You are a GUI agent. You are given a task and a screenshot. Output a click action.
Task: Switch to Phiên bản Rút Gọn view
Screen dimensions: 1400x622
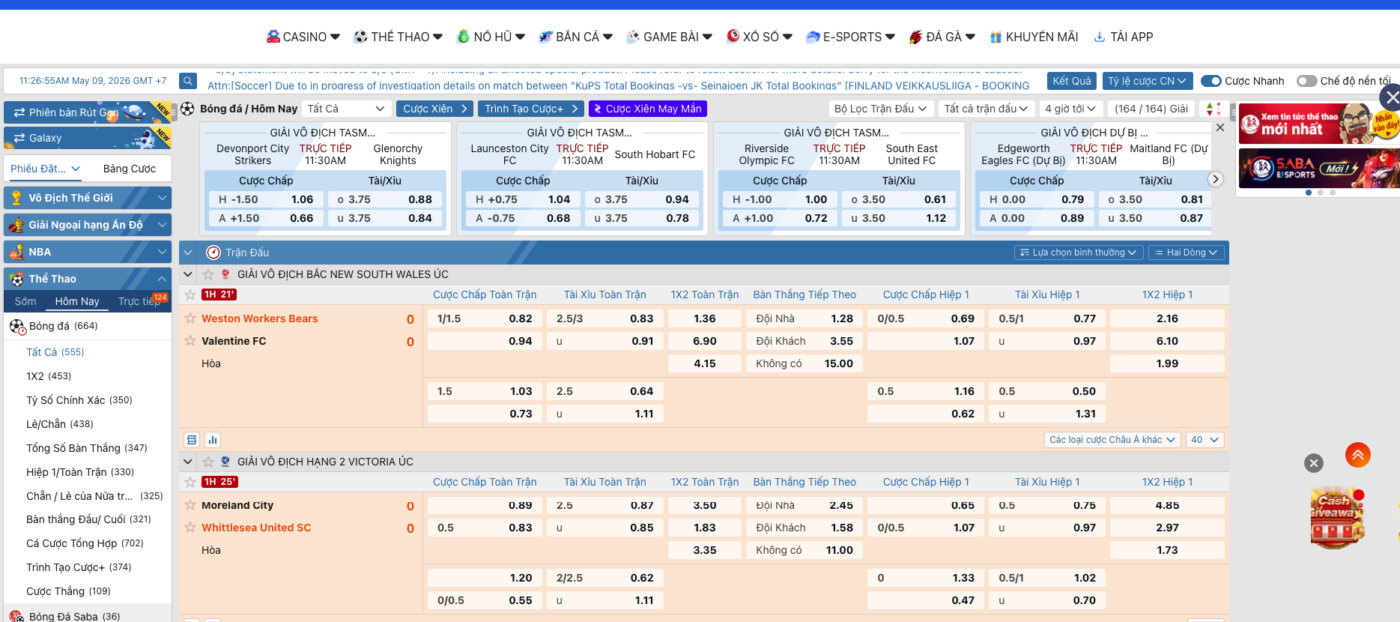click(87, 113)
